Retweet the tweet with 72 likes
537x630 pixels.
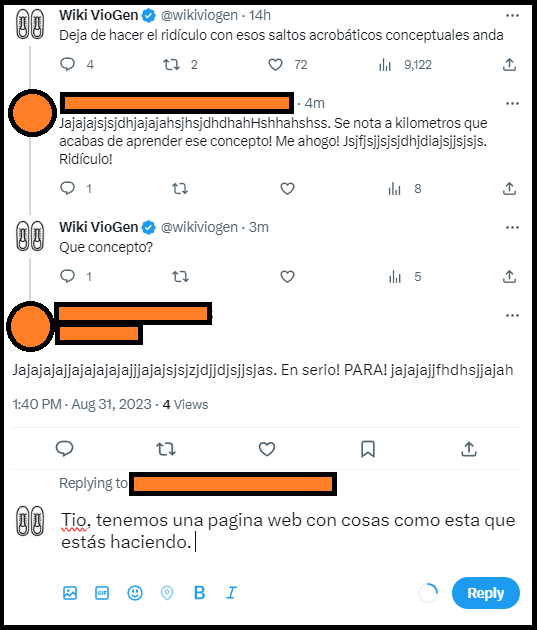[x=172, y=65]
